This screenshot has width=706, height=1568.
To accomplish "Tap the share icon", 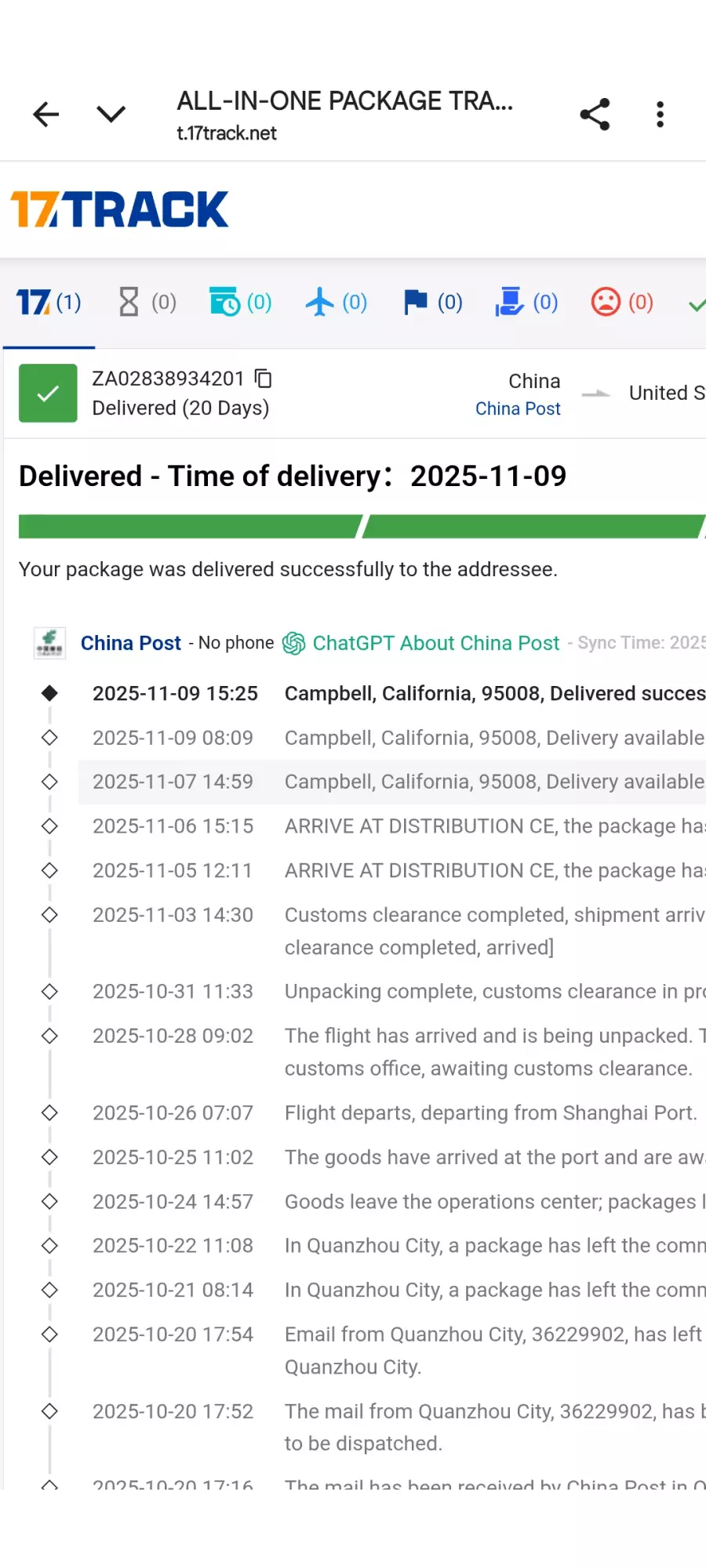I will pyautogui.click(x=595, y=114).
